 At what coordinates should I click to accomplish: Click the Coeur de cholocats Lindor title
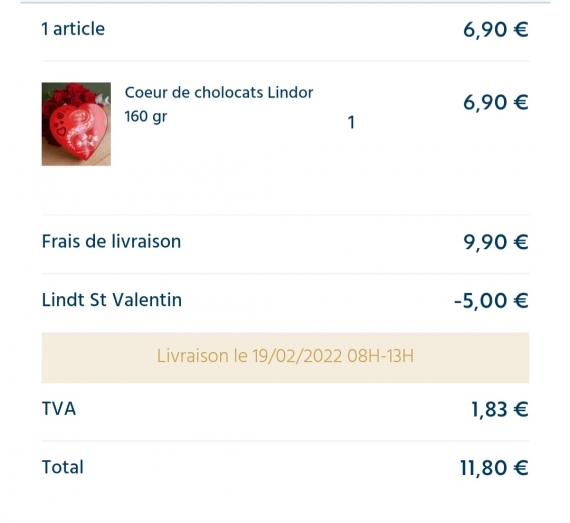pyautogui.click(x=218, y=93)
